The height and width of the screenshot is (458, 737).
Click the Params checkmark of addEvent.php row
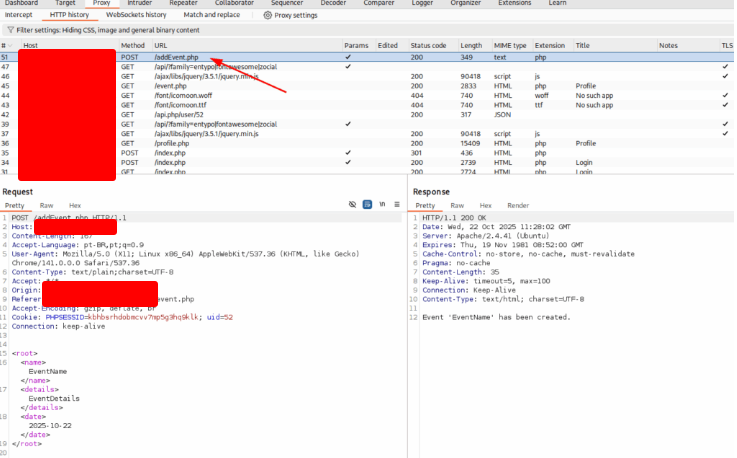click(348, 57)
